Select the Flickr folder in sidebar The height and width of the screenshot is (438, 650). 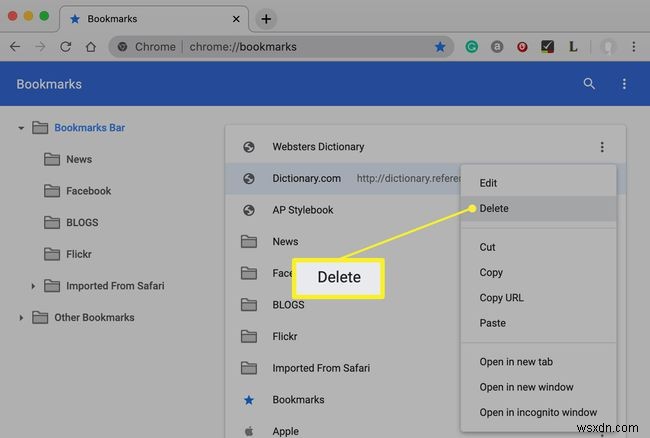tap(79, 254)
